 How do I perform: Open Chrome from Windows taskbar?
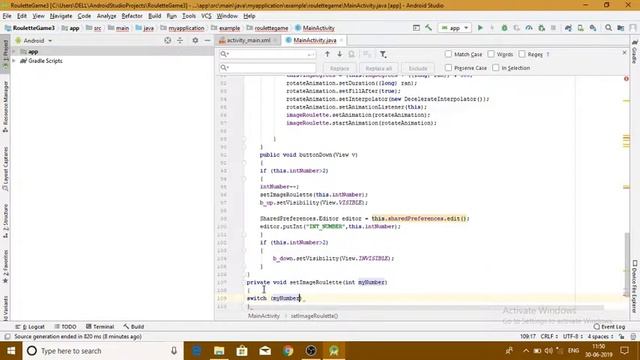coord(288,351)
